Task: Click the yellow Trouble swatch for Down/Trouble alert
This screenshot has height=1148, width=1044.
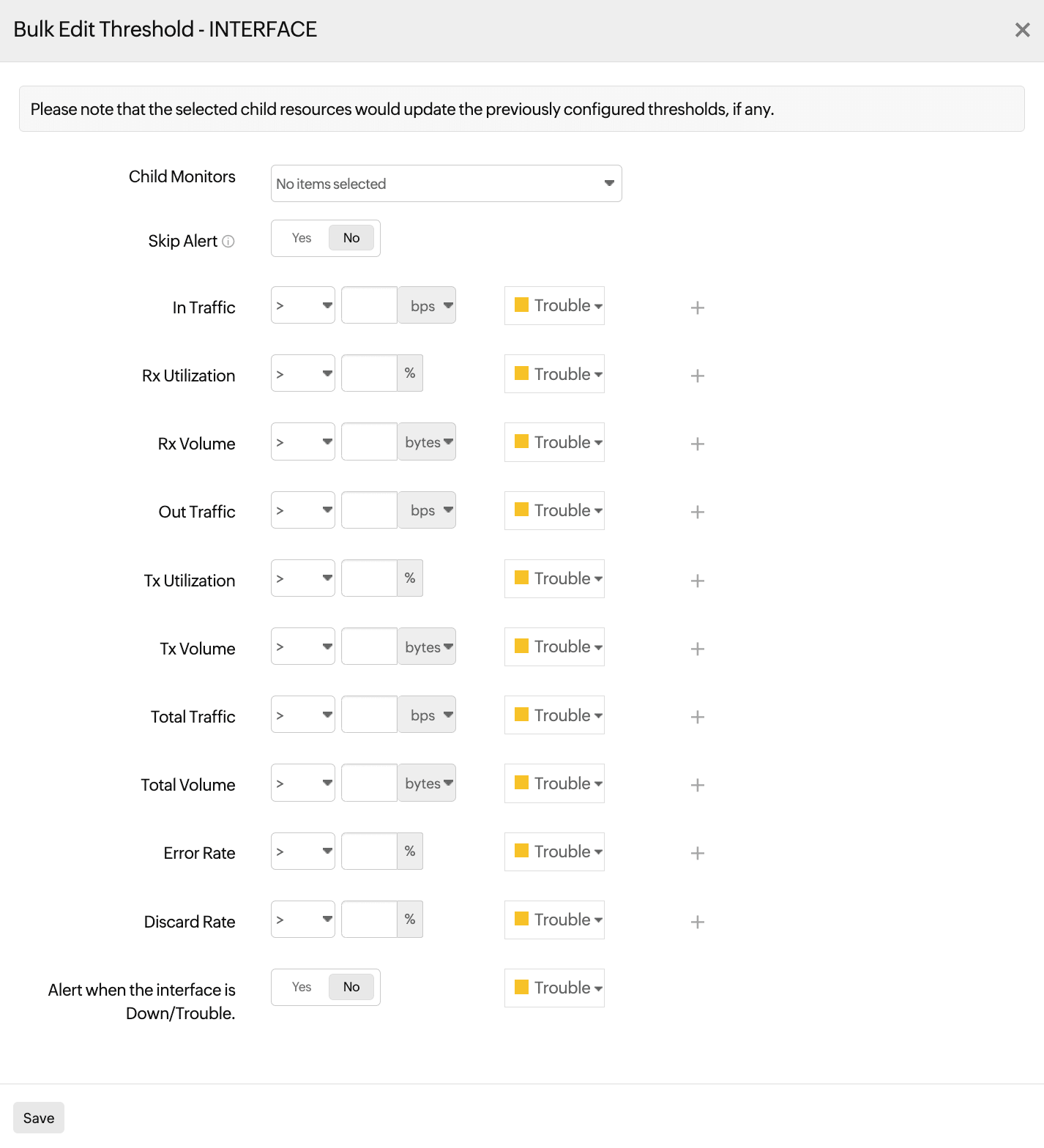Action: click(522, 987)
